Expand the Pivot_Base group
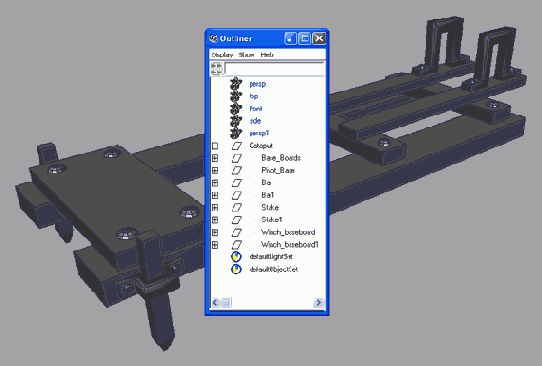 coord(215,171)
